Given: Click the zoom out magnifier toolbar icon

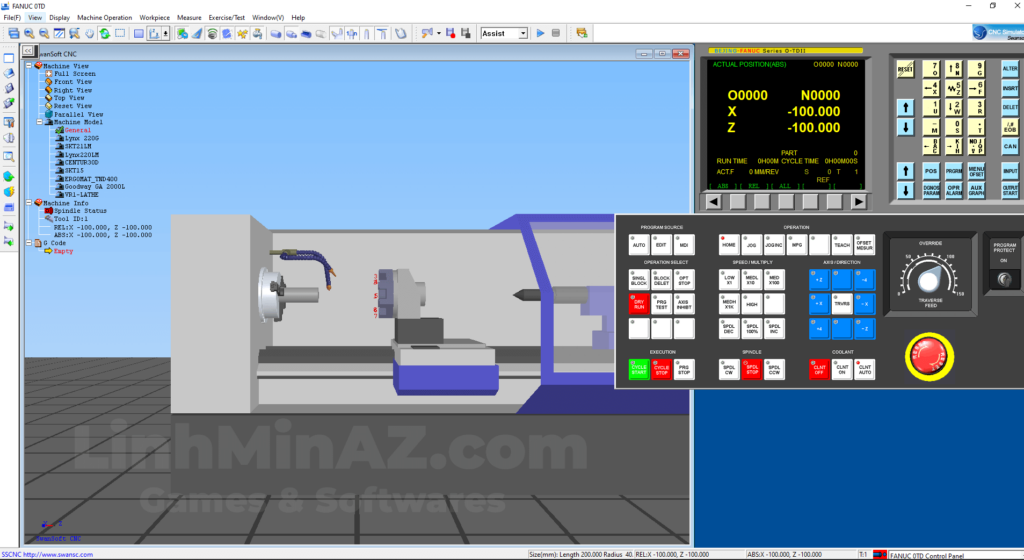Looking at the screenshot, I should click(x=44, y=33).
